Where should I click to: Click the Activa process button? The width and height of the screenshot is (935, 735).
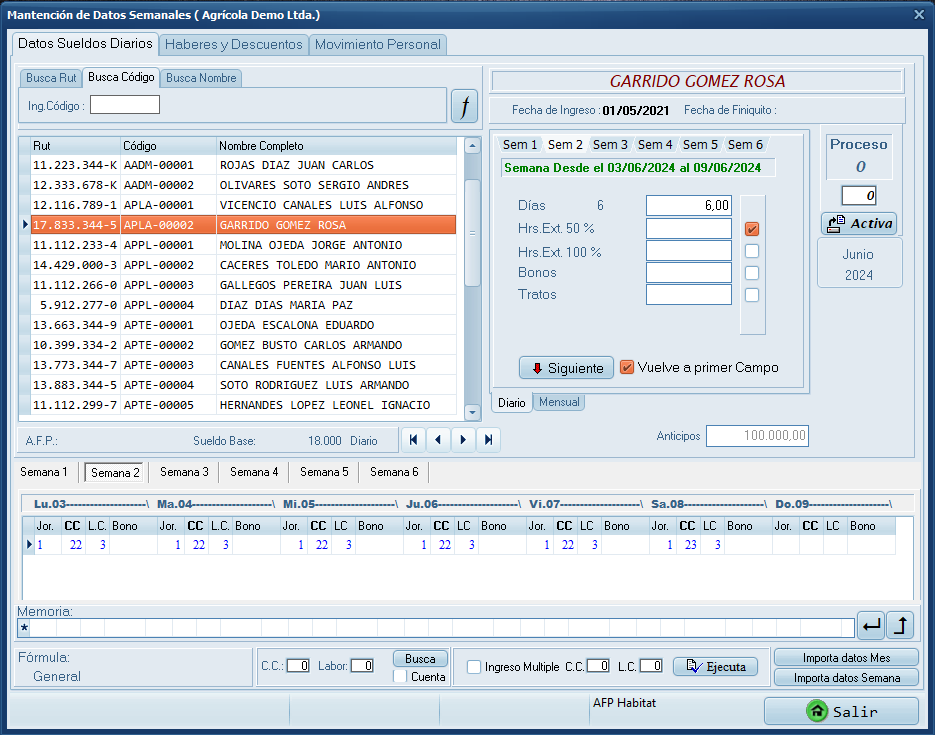(x=859, y=224)
